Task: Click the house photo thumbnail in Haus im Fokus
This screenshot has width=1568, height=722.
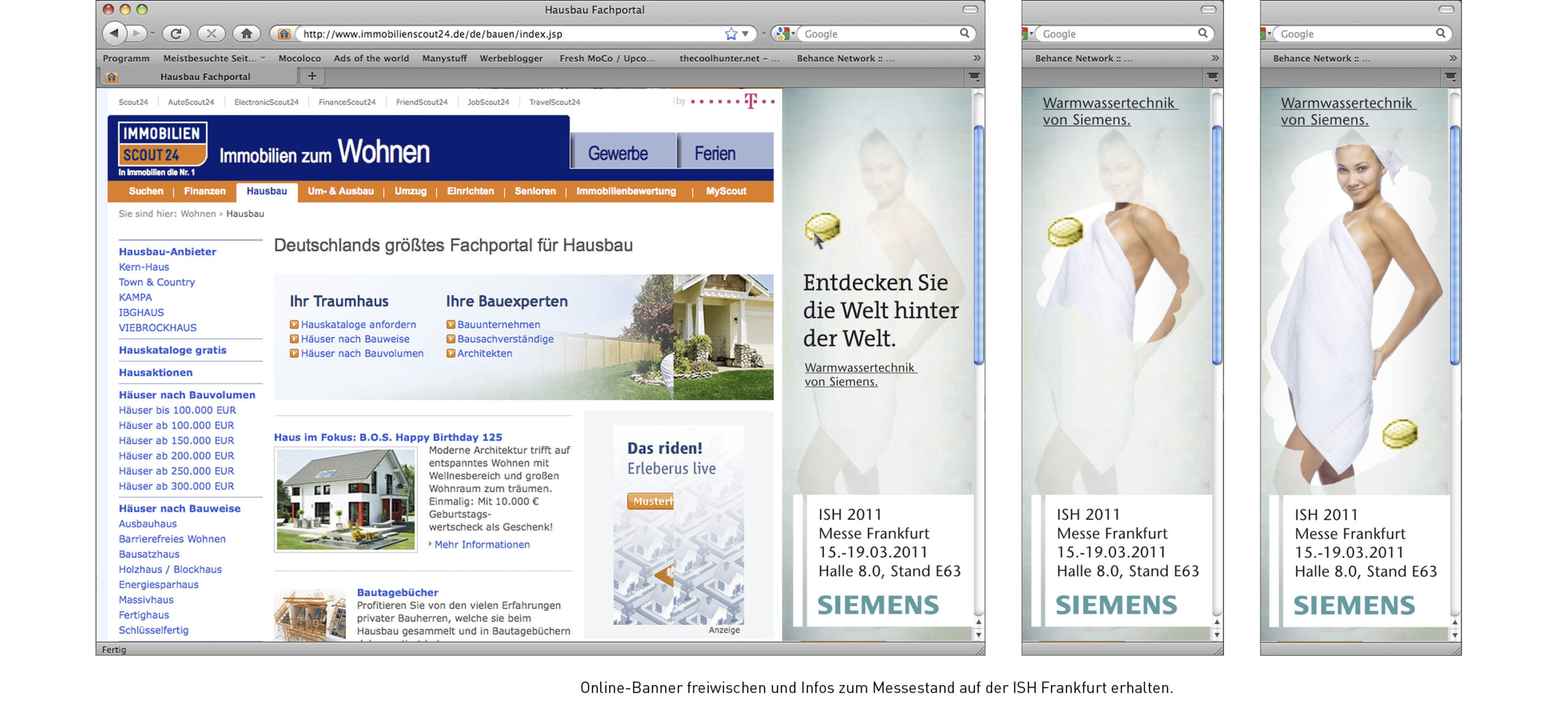Action: (345, 500)
